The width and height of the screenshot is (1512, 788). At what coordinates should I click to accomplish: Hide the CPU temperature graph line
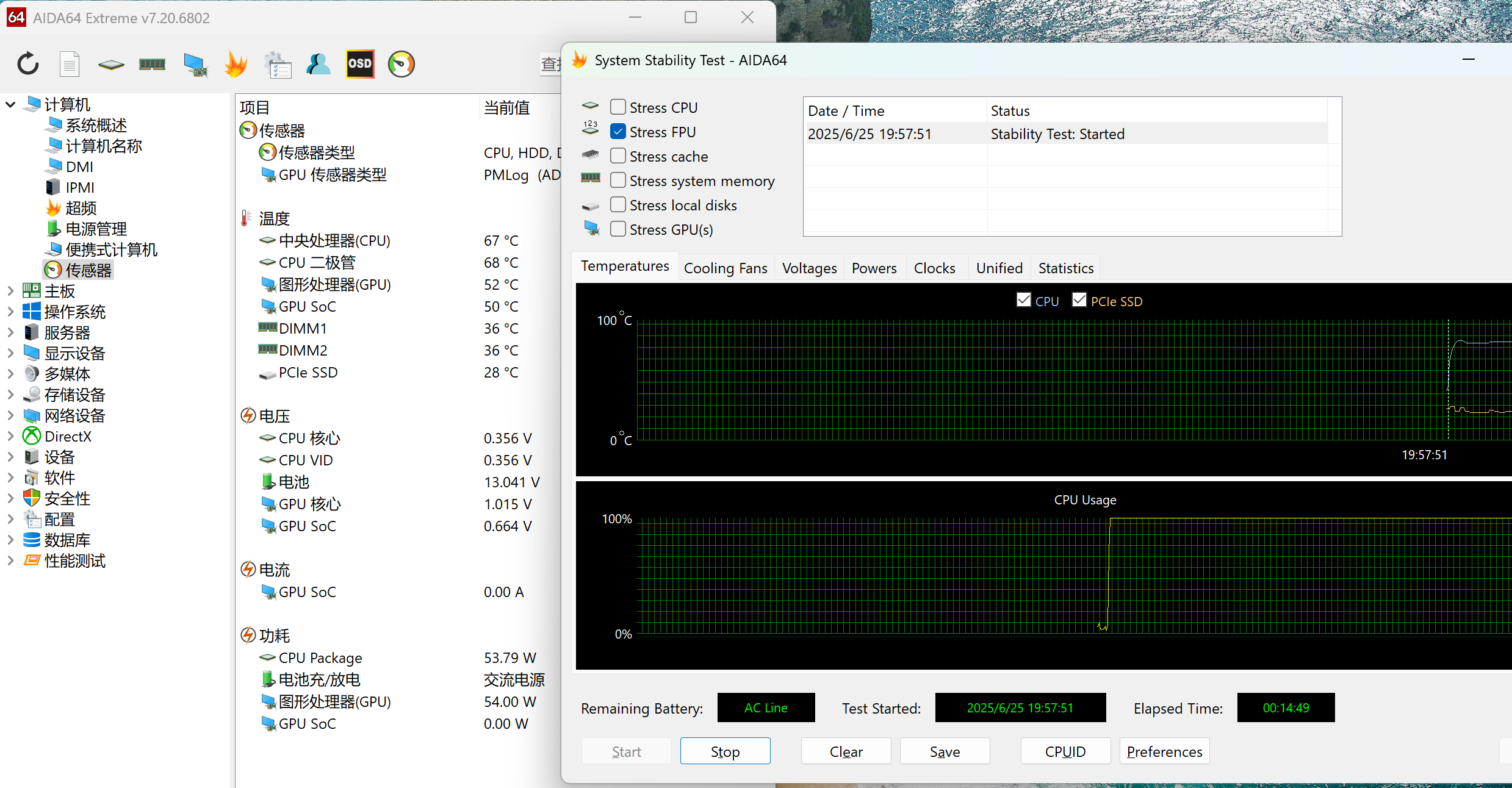pos(1024,300)
